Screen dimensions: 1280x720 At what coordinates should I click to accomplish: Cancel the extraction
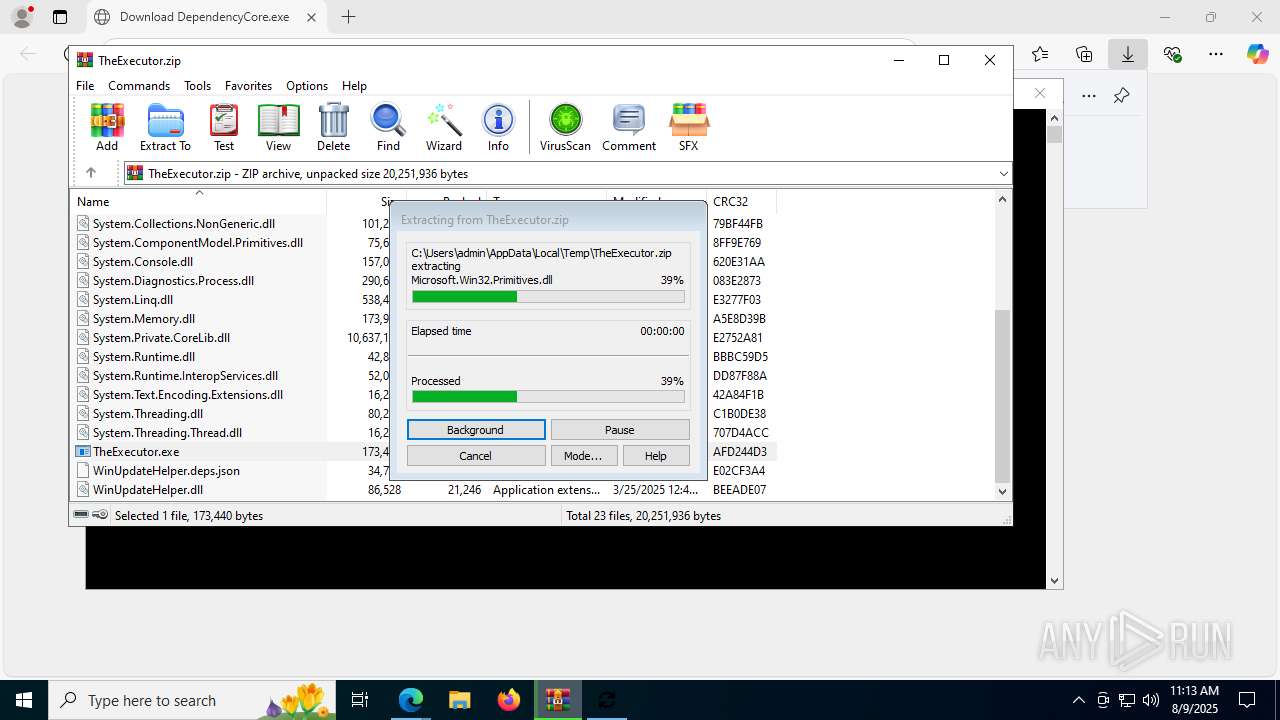click(x=476, y=455)
